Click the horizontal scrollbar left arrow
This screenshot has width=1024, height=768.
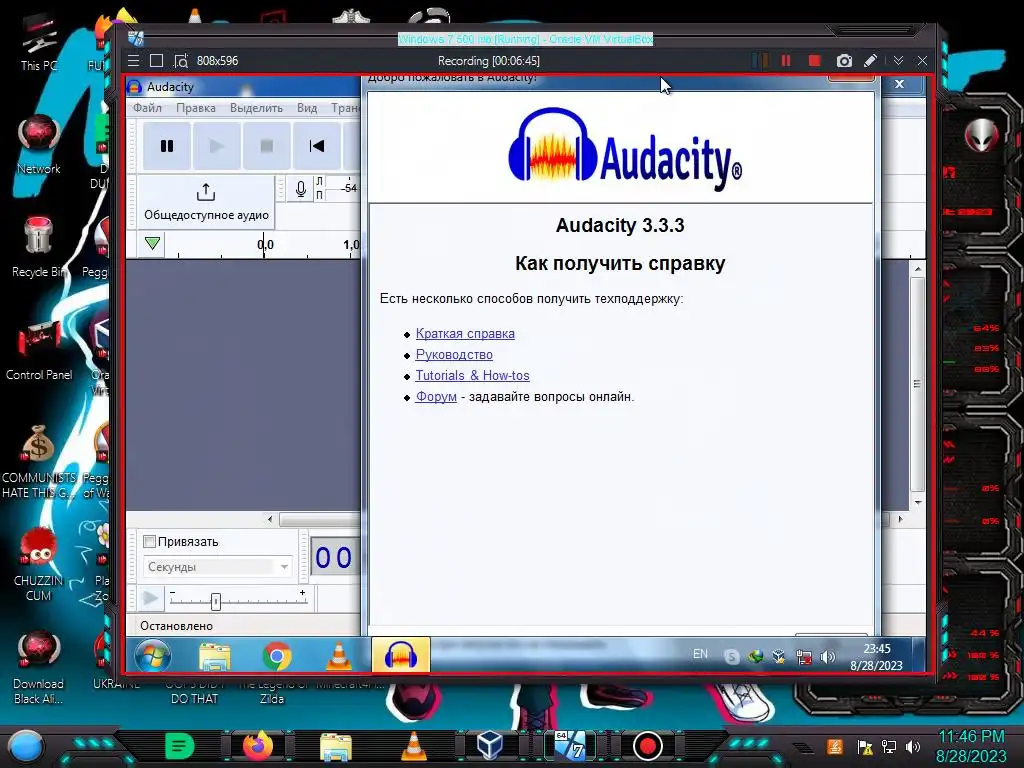[270, 519]
